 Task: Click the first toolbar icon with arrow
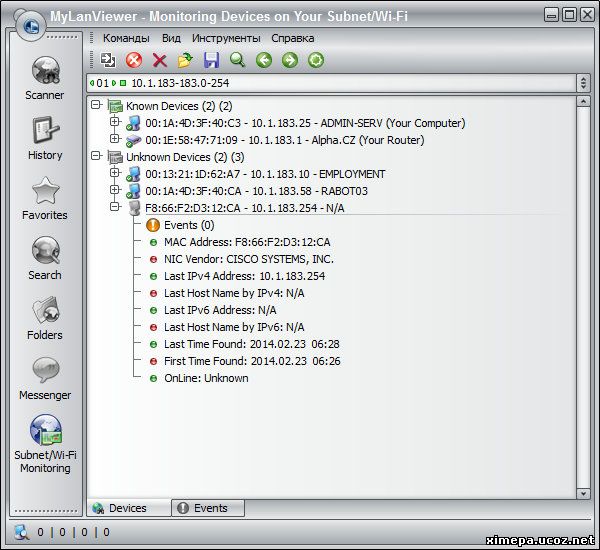[108, 60]
